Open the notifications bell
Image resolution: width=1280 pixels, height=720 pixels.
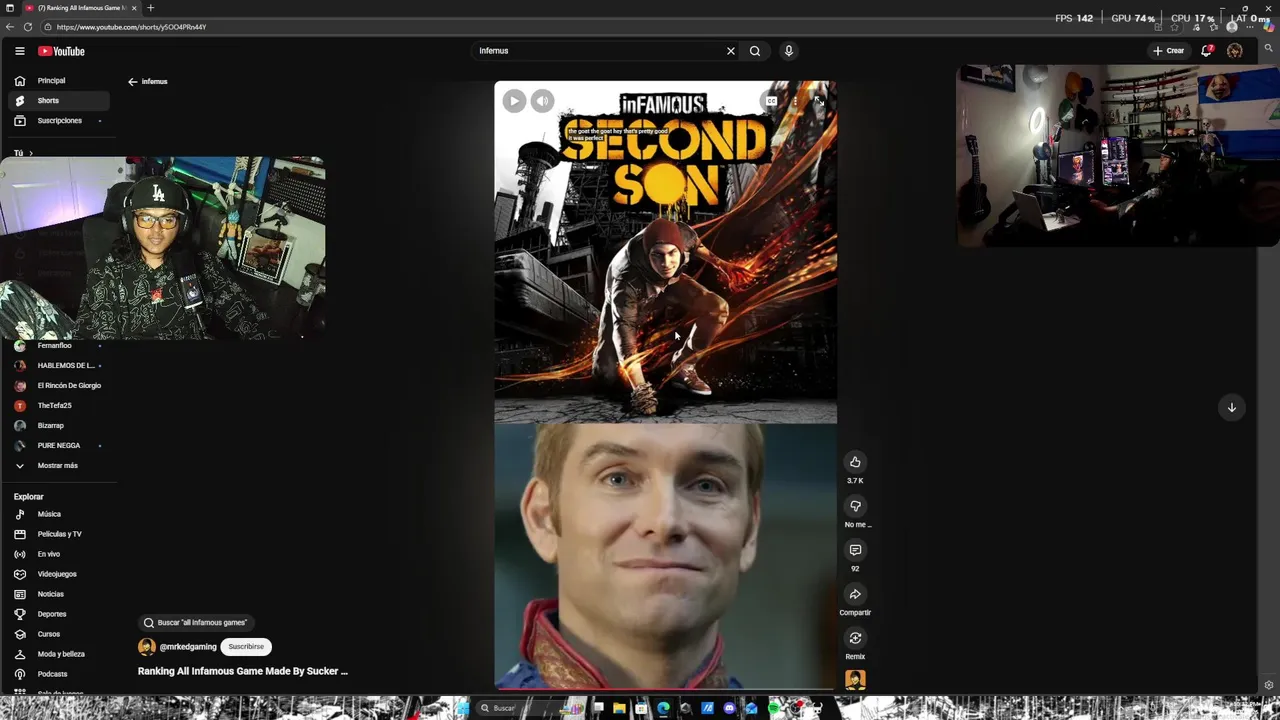click(x=1207, y=51)
